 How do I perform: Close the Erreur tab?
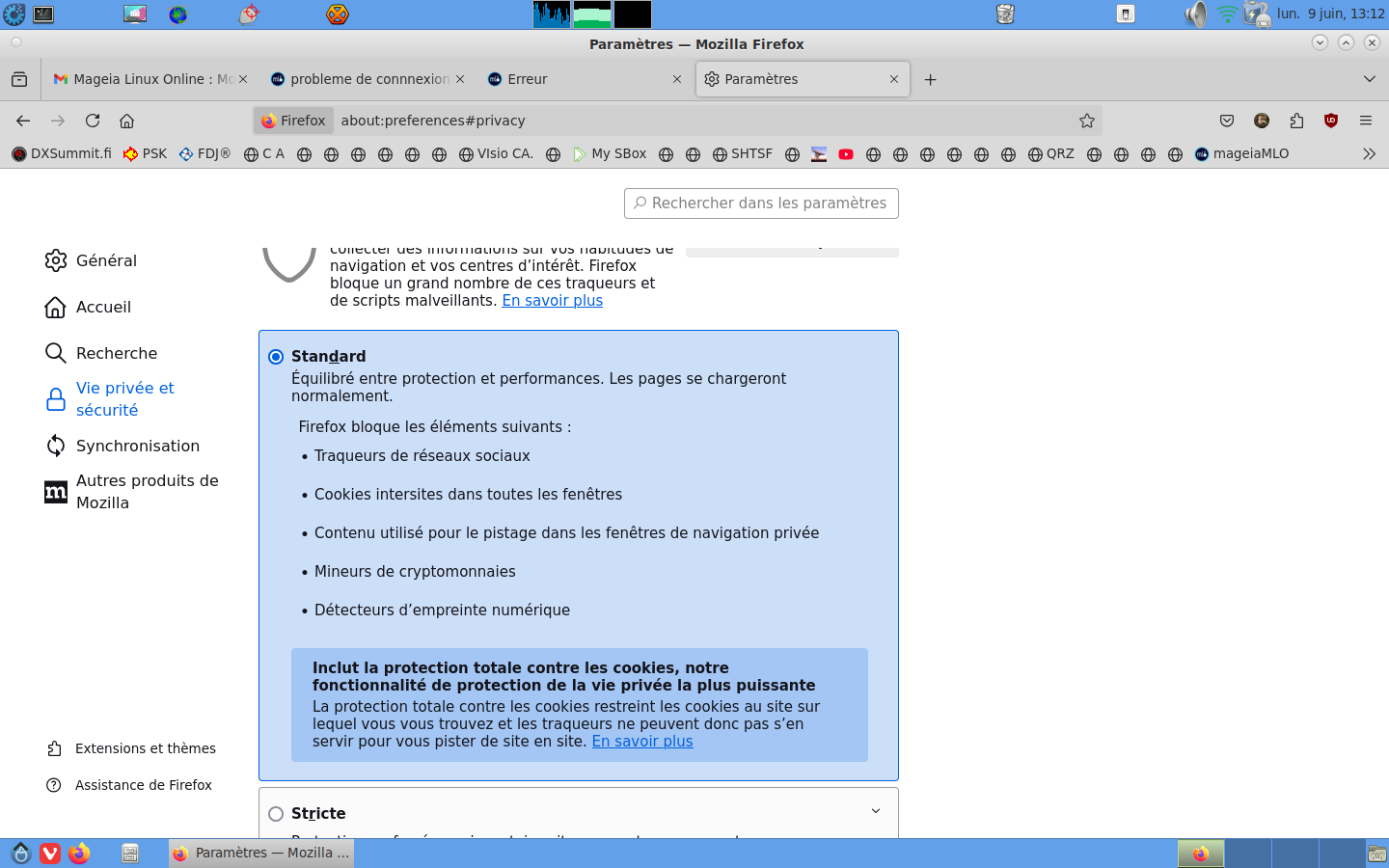[x=677, y=79]
